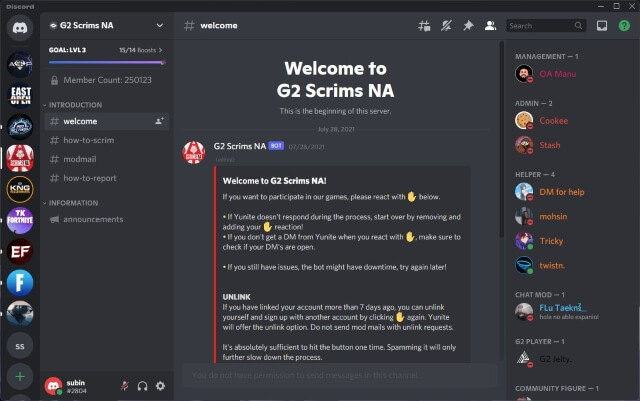Open the announcements channel
This screenshot has height=401, width=640.
93,219
